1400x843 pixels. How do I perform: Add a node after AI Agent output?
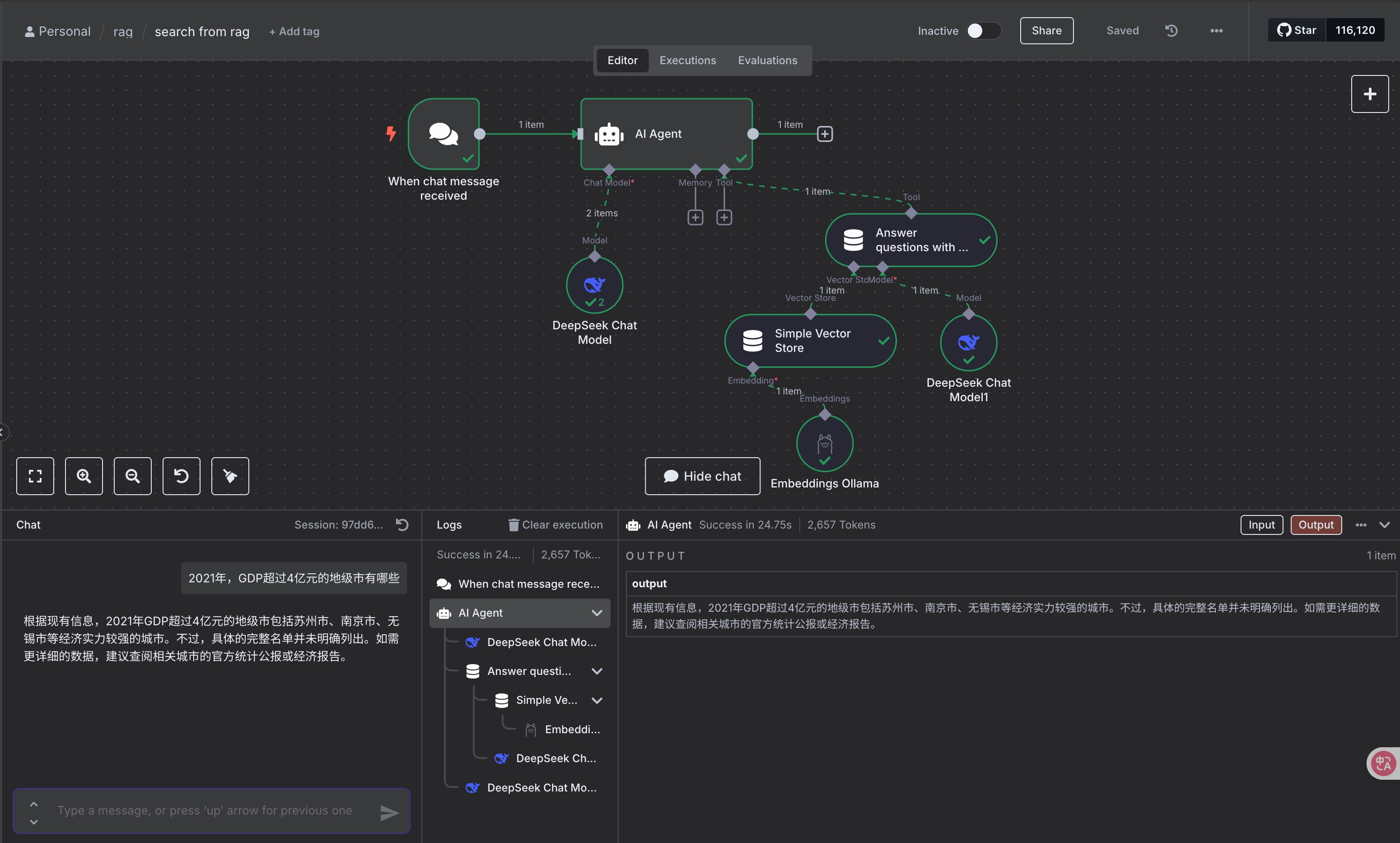[825, 134]
